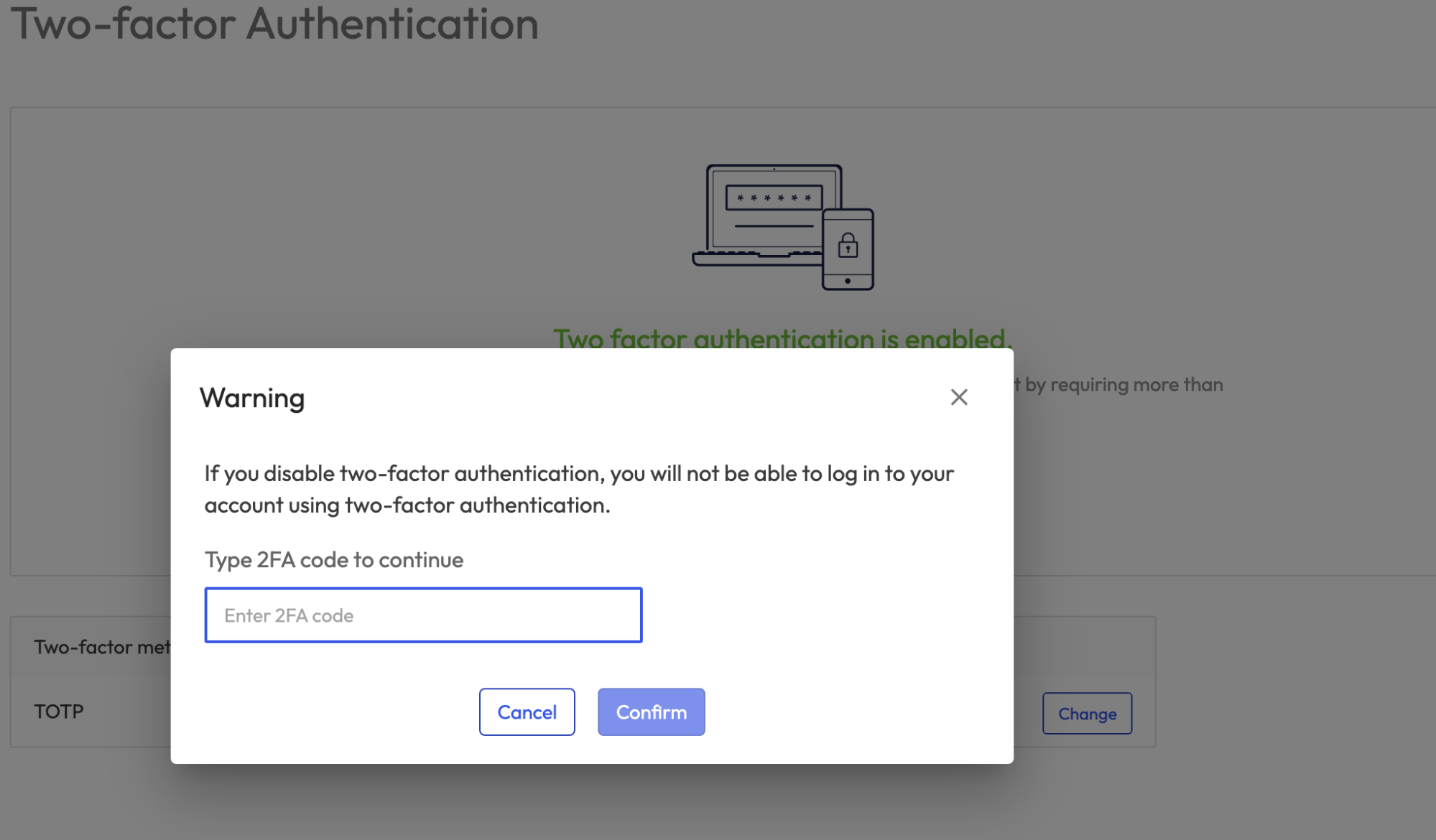
Task: Click the 'account using two-factor authentication.' line
Action: point(407,505)
